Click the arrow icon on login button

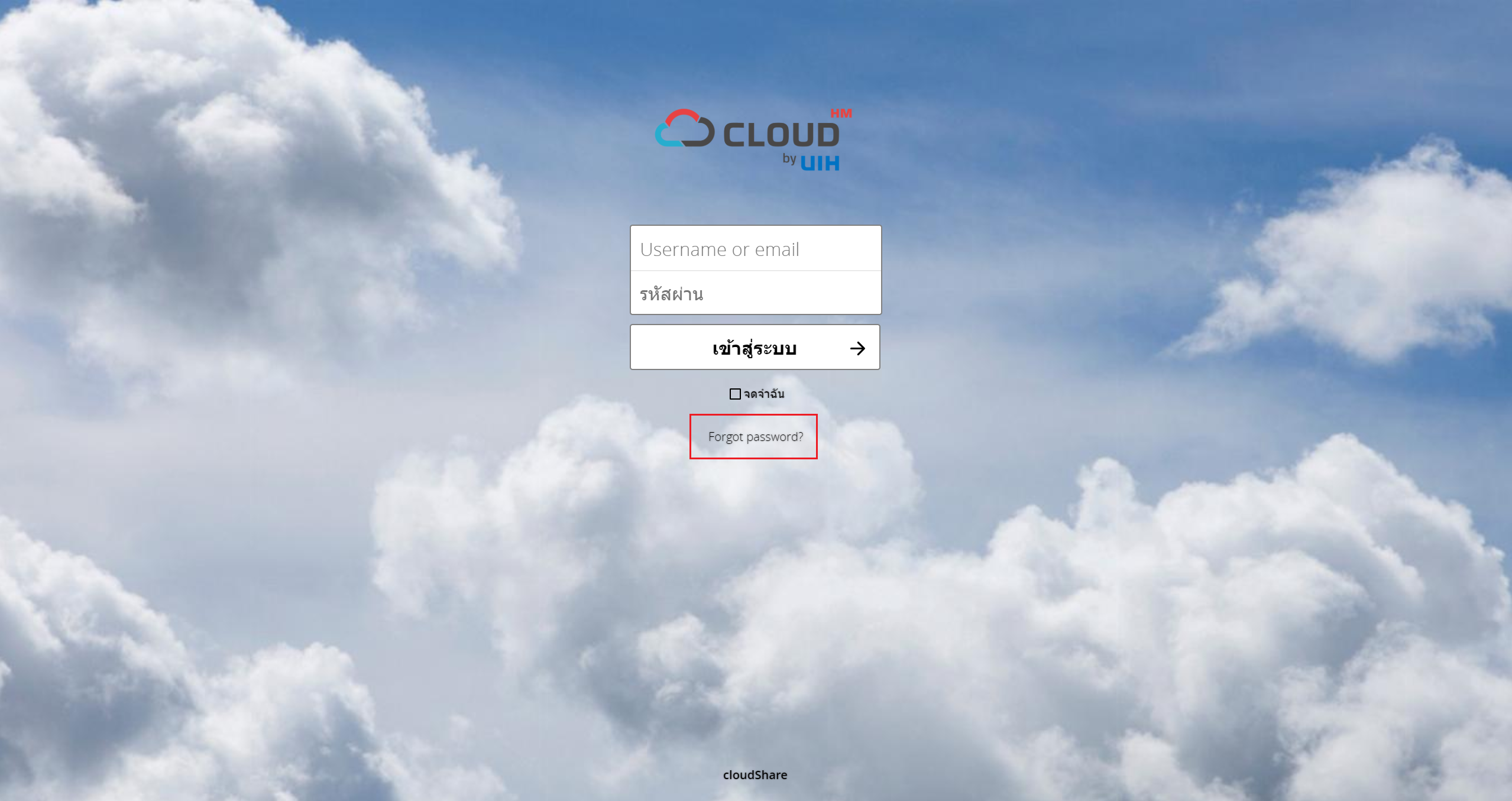[858, 347]
